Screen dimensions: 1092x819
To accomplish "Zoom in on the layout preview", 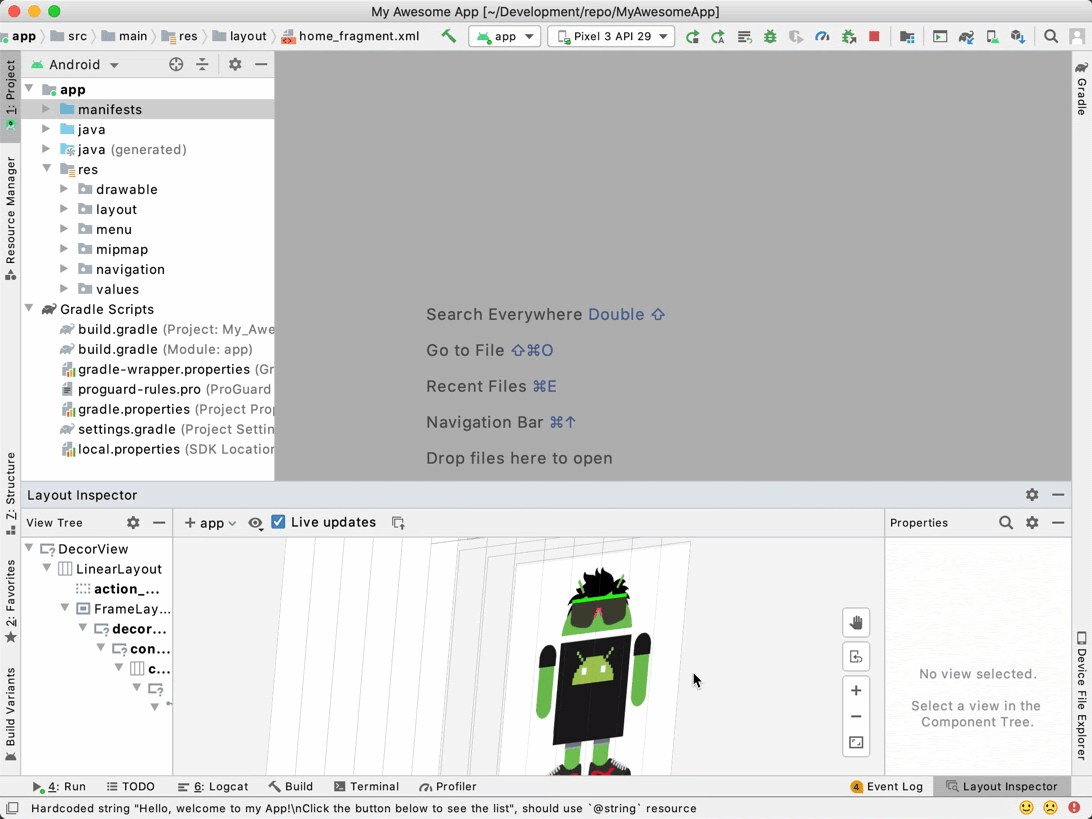I will click(856, 690).
